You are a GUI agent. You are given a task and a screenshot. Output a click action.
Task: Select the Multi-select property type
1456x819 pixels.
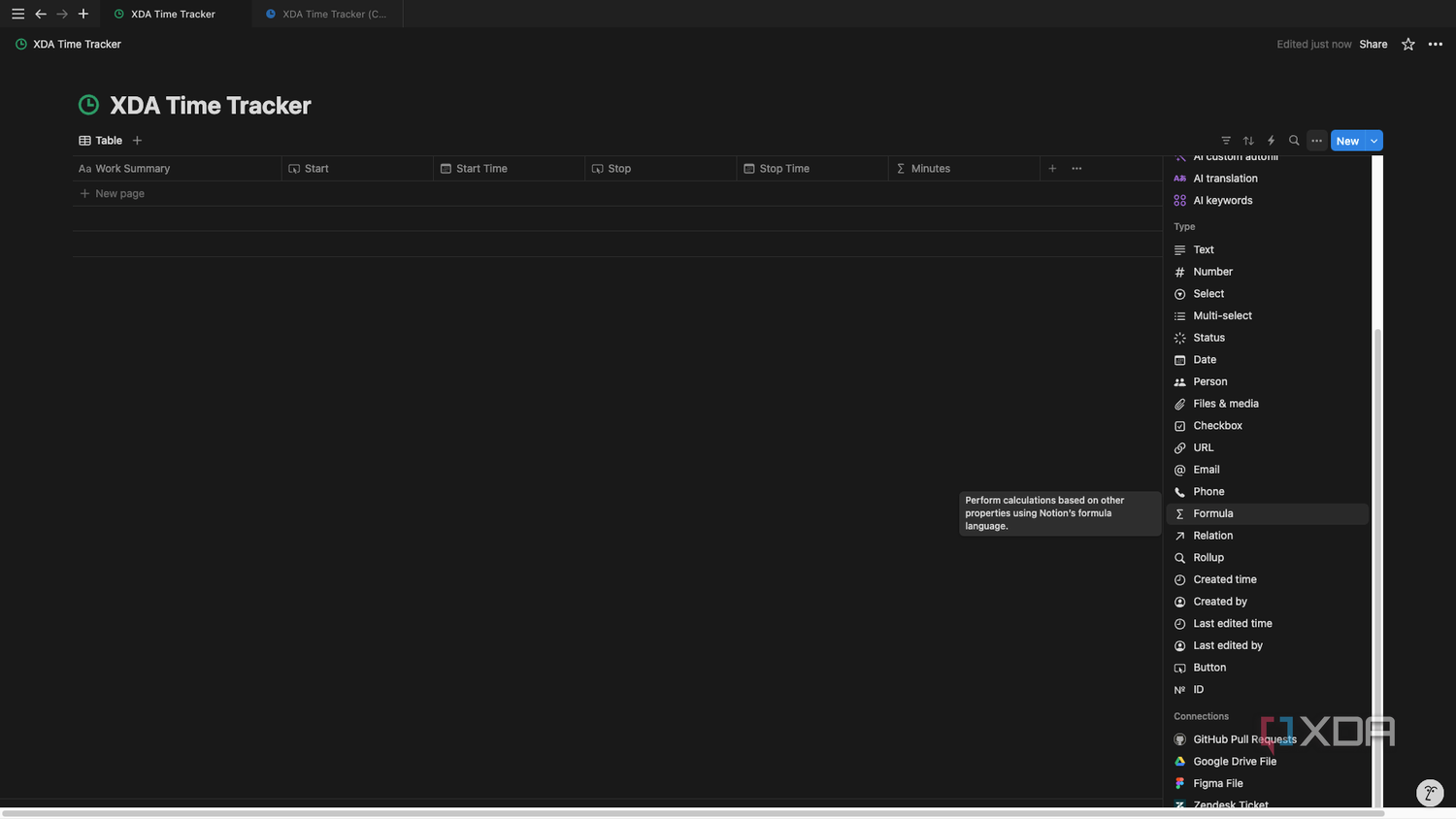tap(1267, 316)
